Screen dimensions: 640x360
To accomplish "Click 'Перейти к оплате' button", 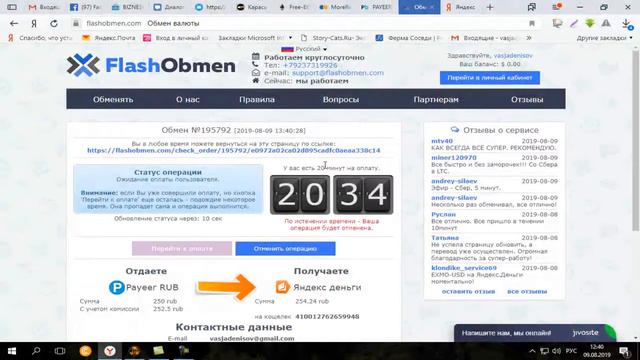I will [x=182, y=249].
